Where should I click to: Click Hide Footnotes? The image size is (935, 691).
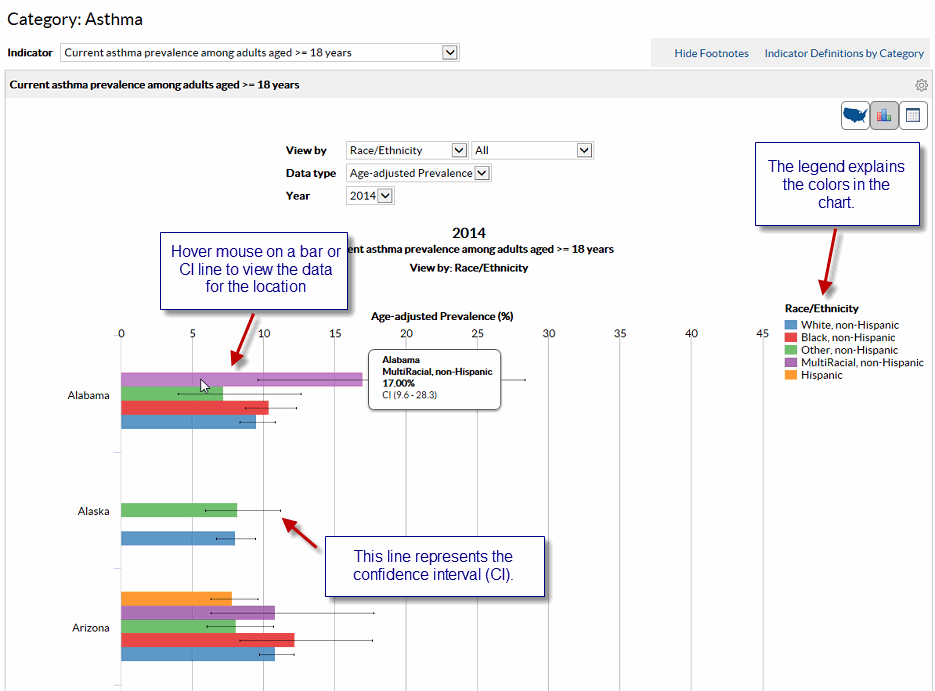[x=711, y=52]
